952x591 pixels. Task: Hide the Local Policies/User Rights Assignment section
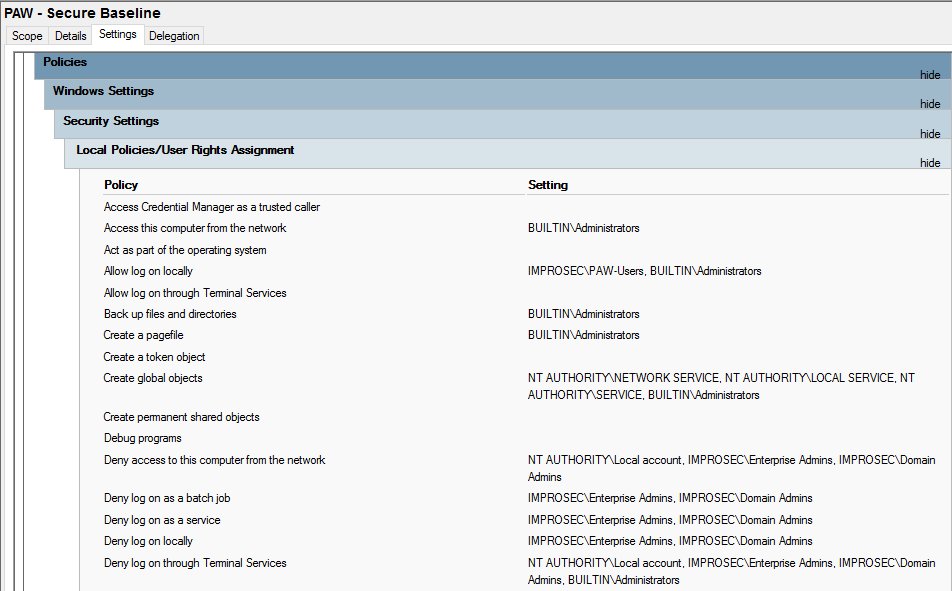(930, 162)
